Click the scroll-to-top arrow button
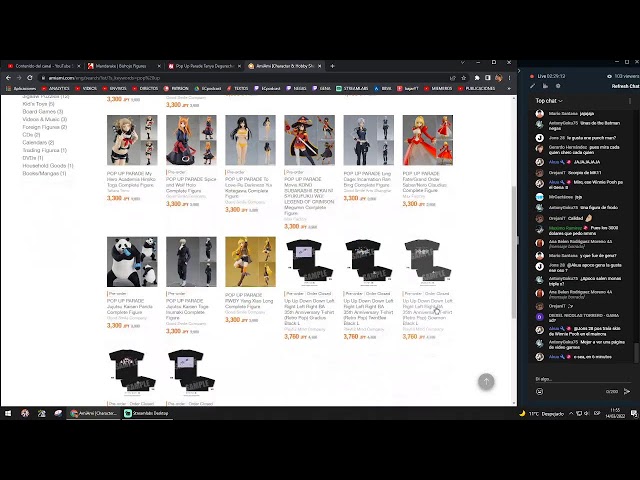The width and height of the screenshot is (640, 480). (x=486, y=382)
